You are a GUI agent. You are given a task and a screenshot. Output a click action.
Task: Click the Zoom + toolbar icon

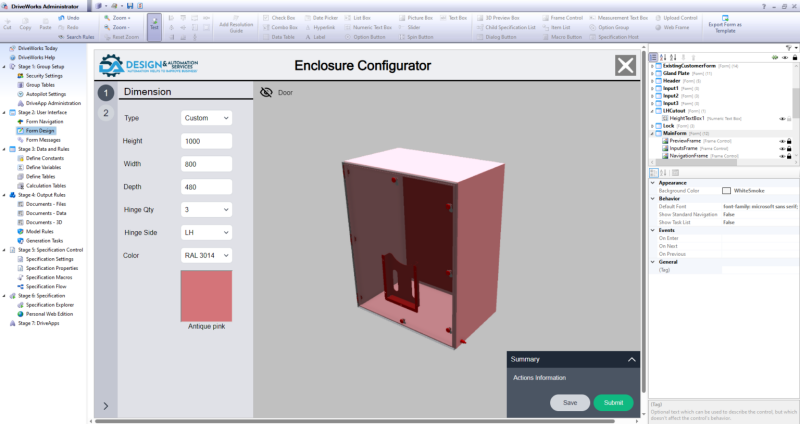point(107,18)
